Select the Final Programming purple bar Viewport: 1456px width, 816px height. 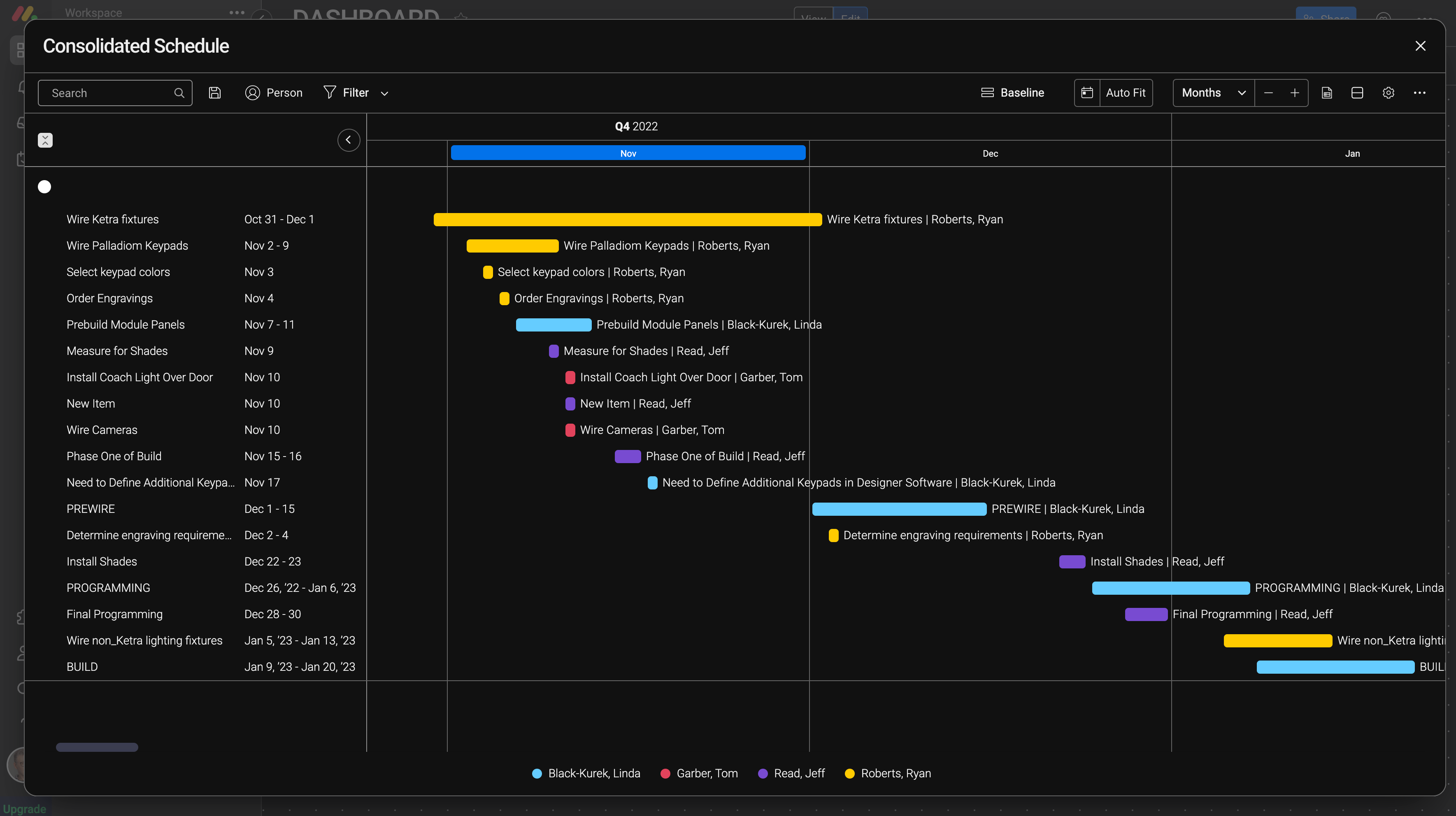[x=1146, y=614]
